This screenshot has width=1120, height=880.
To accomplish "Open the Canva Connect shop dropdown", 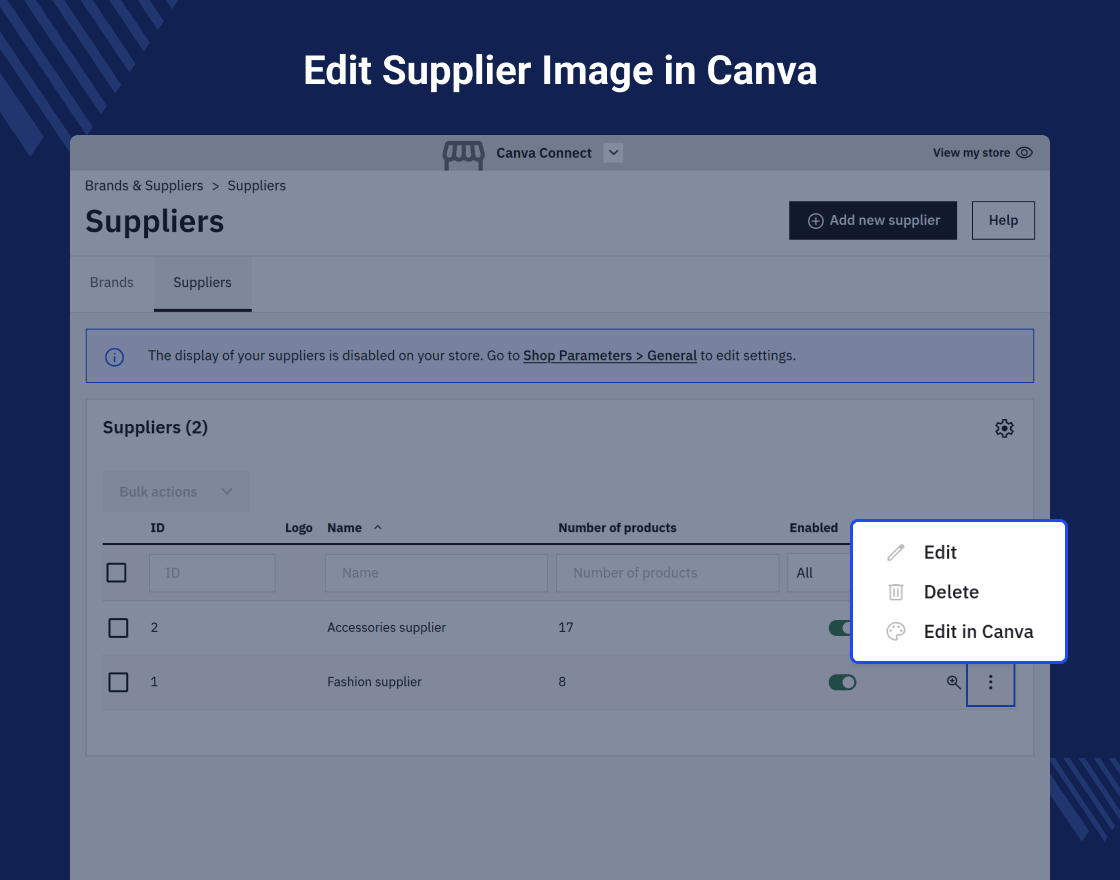I will coord(613,153).
